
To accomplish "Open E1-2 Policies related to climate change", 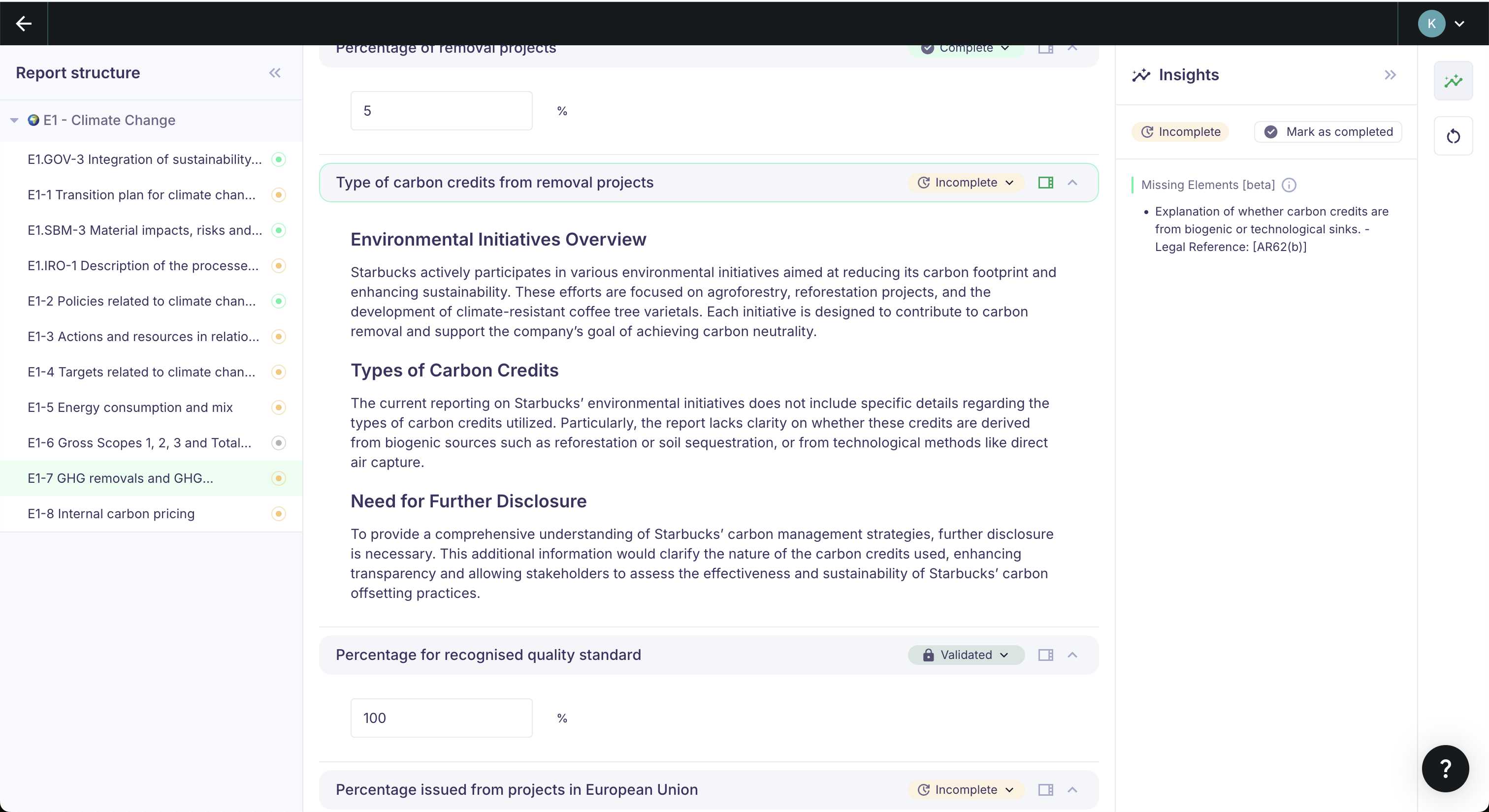I will [142, 302].
